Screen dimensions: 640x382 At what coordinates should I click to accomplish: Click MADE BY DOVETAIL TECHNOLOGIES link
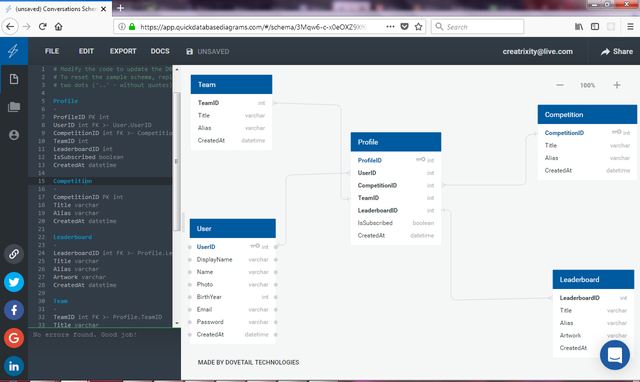(249, 362)
